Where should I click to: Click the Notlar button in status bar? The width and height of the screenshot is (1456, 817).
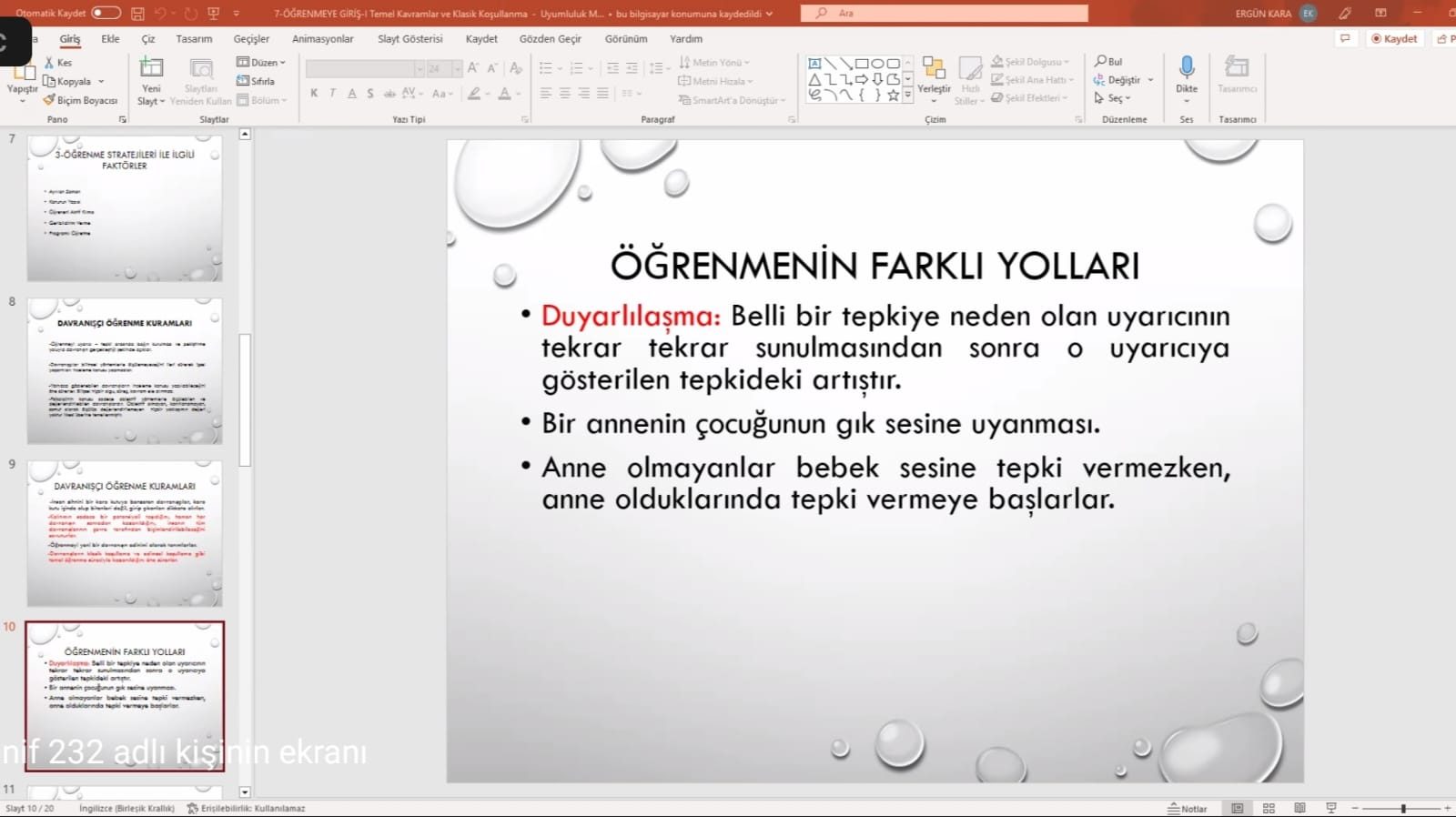point(1187,808)
